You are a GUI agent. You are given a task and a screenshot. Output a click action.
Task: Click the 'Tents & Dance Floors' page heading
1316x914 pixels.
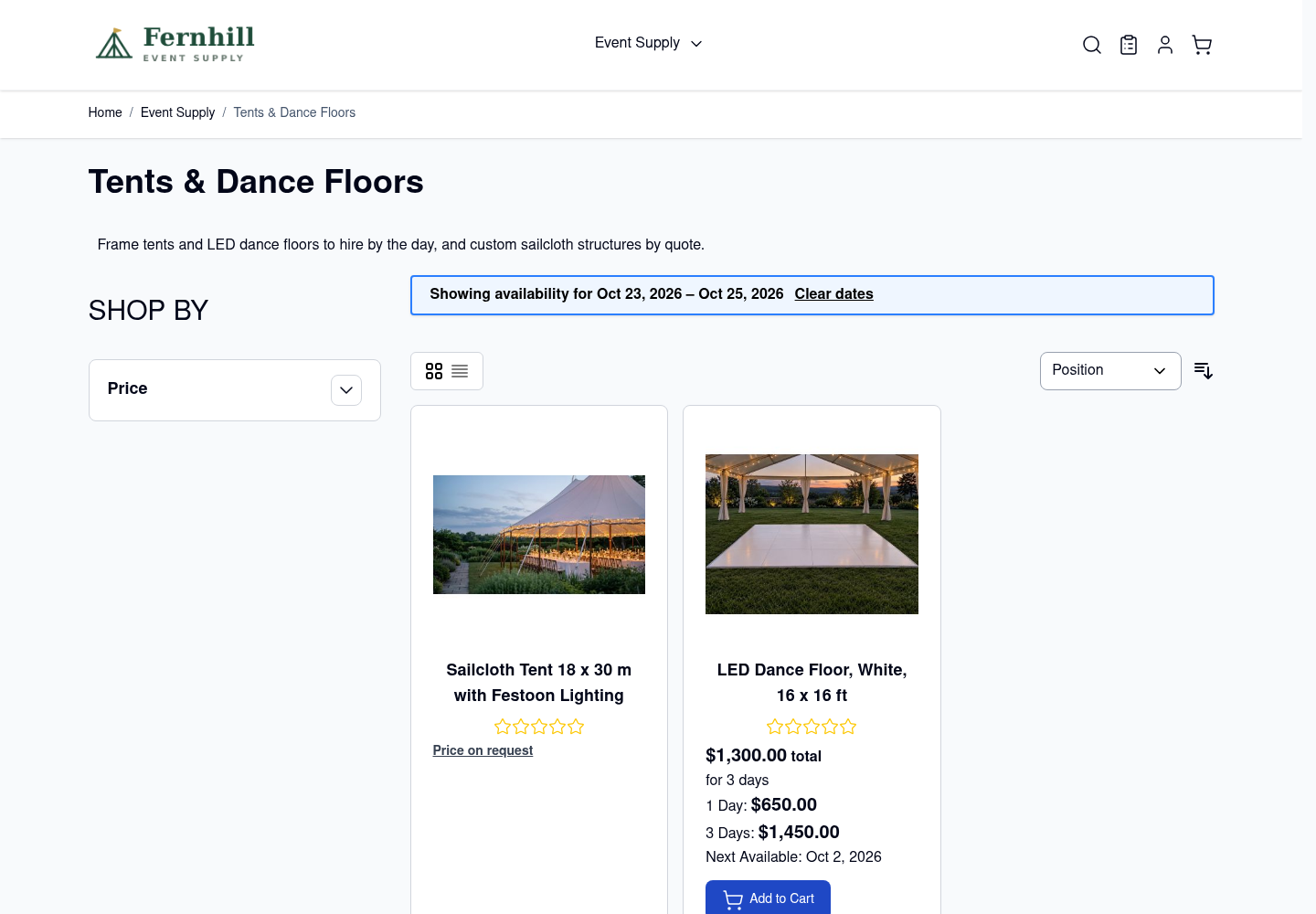pos(256,182)
